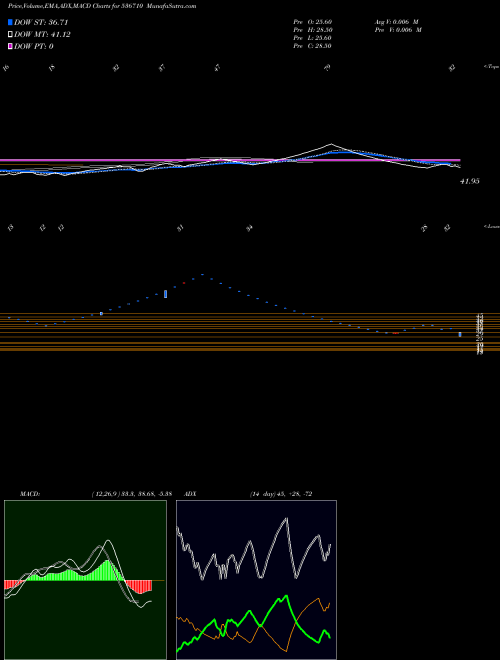Viewport: 500px width, 660px height.
Task: Click the 'Pre O: 25.60' open value
Action: (x=312, y=22)
